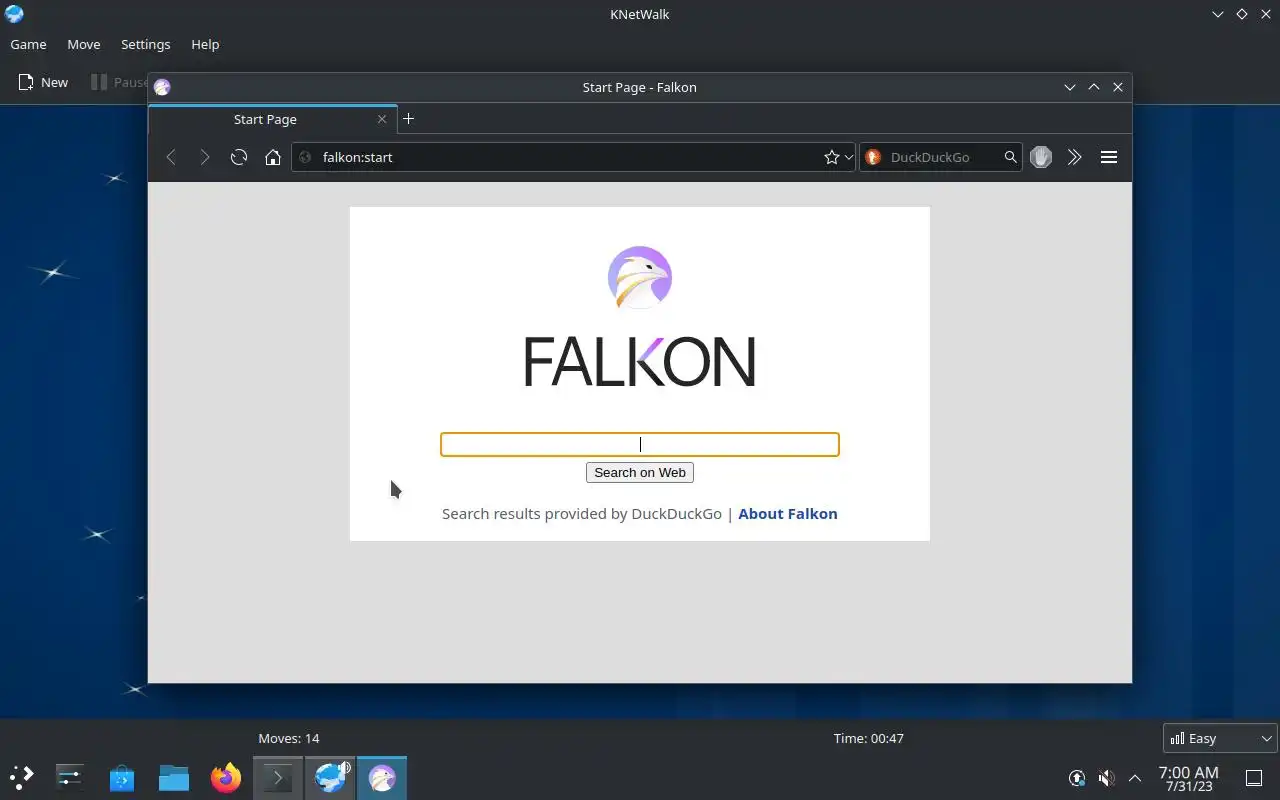The width and height of the screenshot is (1280, 800).
Task: Open the About Falkon link
Action: tap(788, 513)
